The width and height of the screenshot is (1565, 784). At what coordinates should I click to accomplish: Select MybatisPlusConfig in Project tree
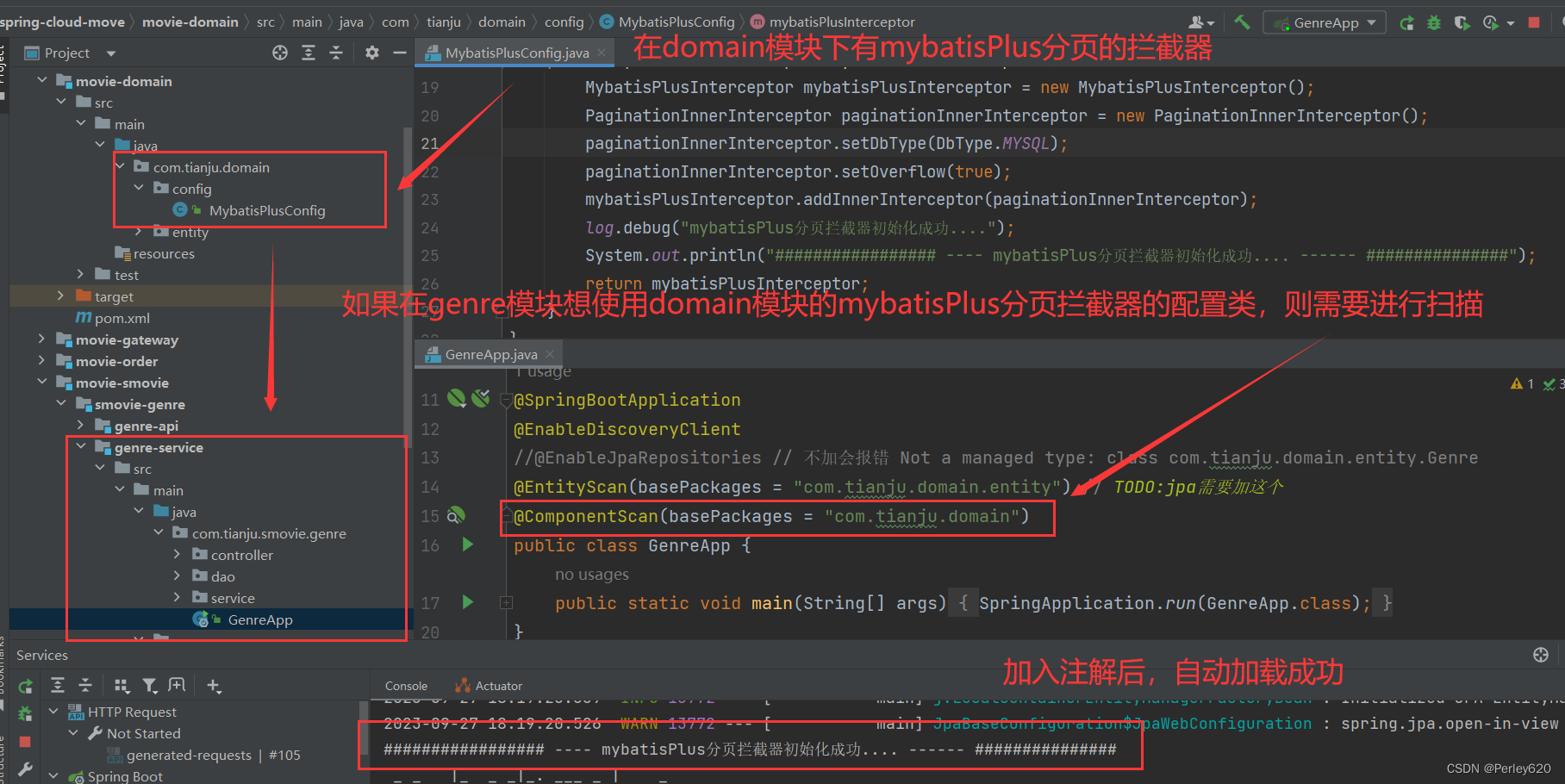pos(267,210)
